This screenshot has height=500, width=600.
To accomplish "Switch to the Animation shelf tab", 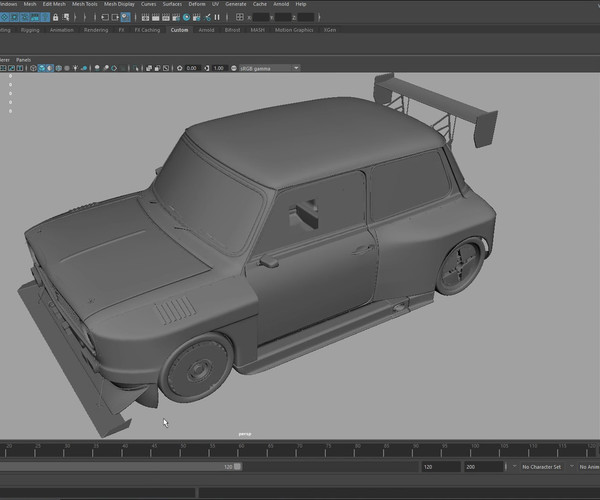I will pos(62,30).
